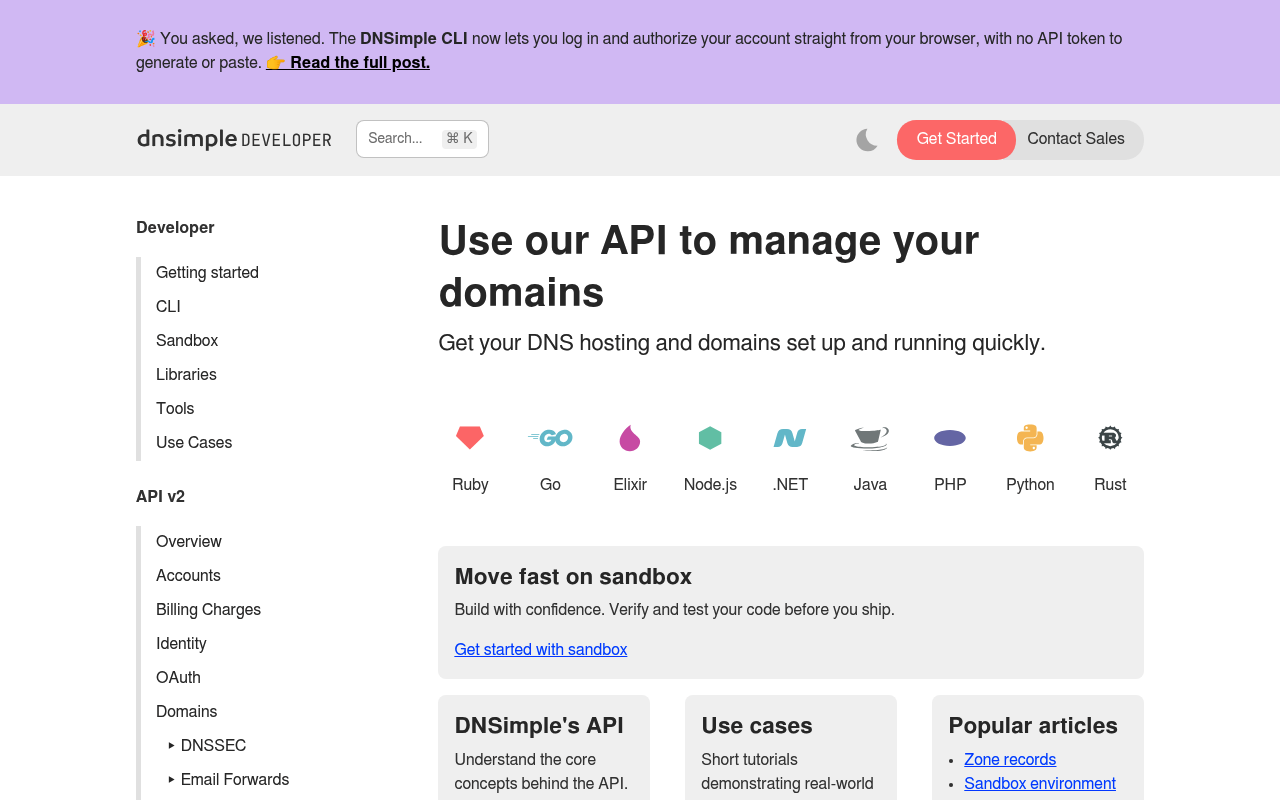
Task: Open the Ruby library icon
Action: (x=470, y=438)
